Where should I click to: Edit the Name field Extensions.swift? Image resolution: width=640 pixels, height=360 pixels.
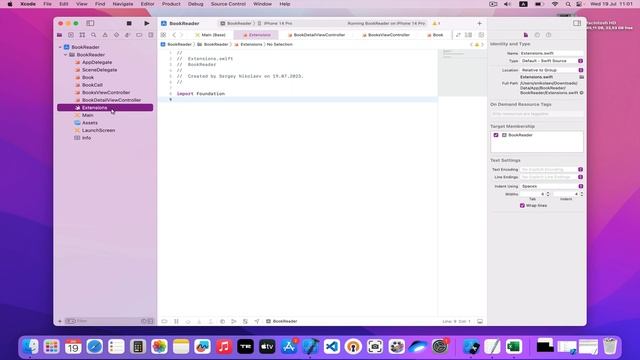tap(552, 53)
